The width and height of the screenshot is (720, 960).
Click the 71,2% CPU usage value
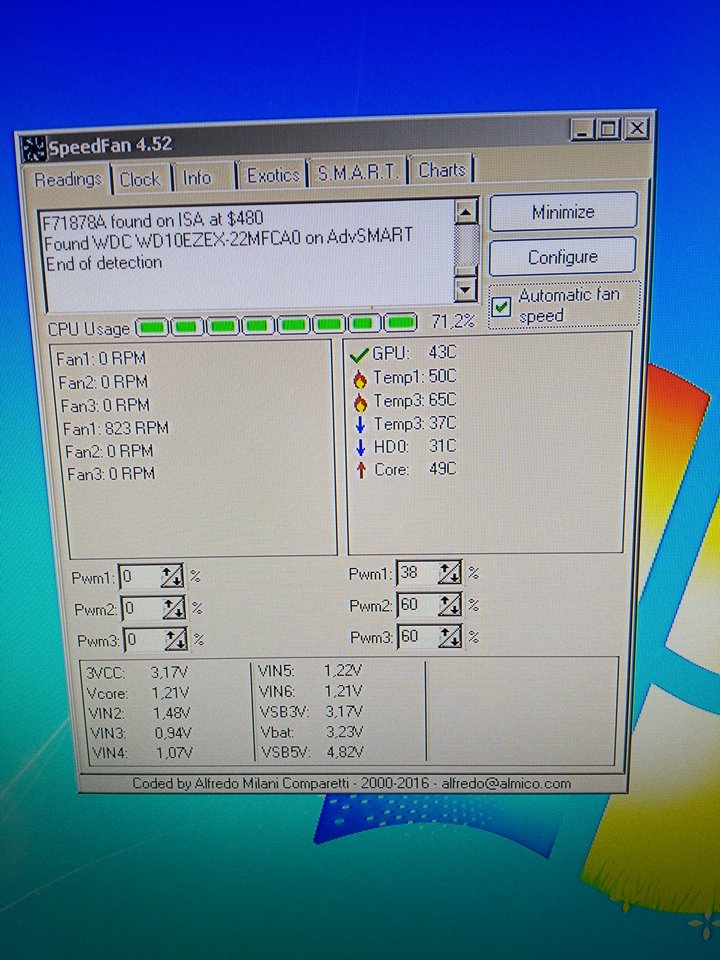coord(453,321)
